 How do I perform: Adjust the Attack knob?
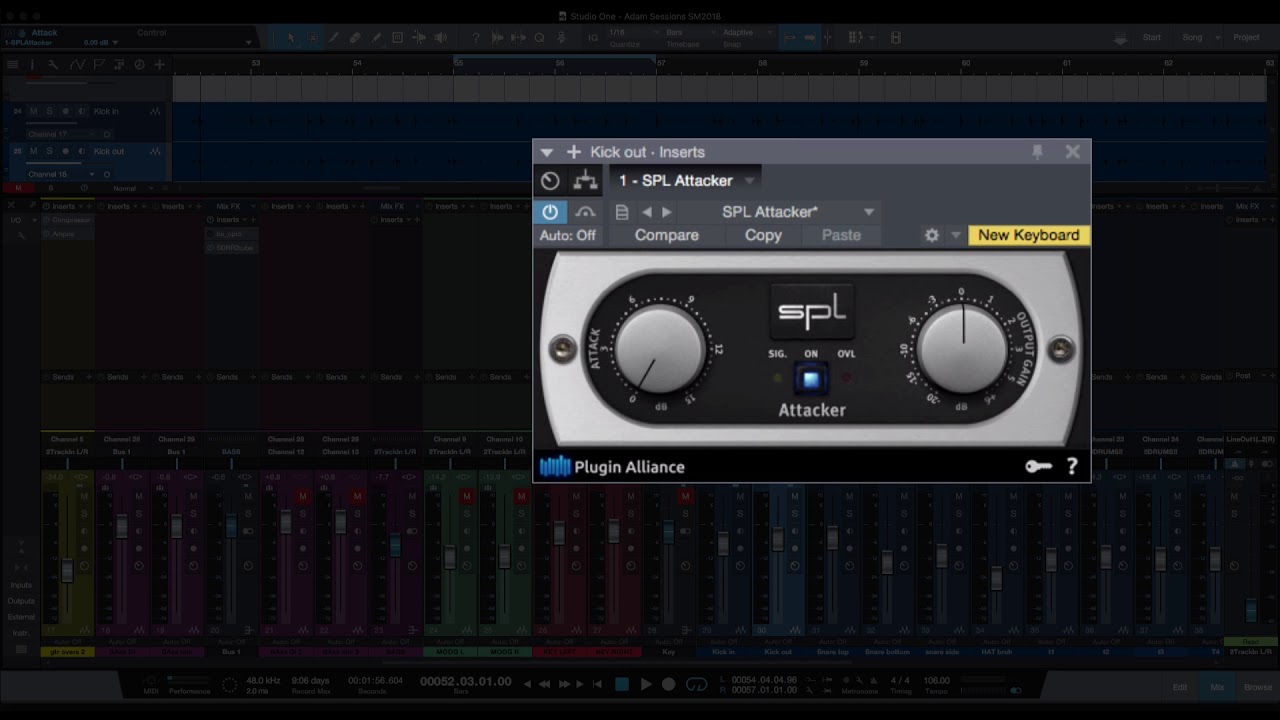(x=660, y=348)
